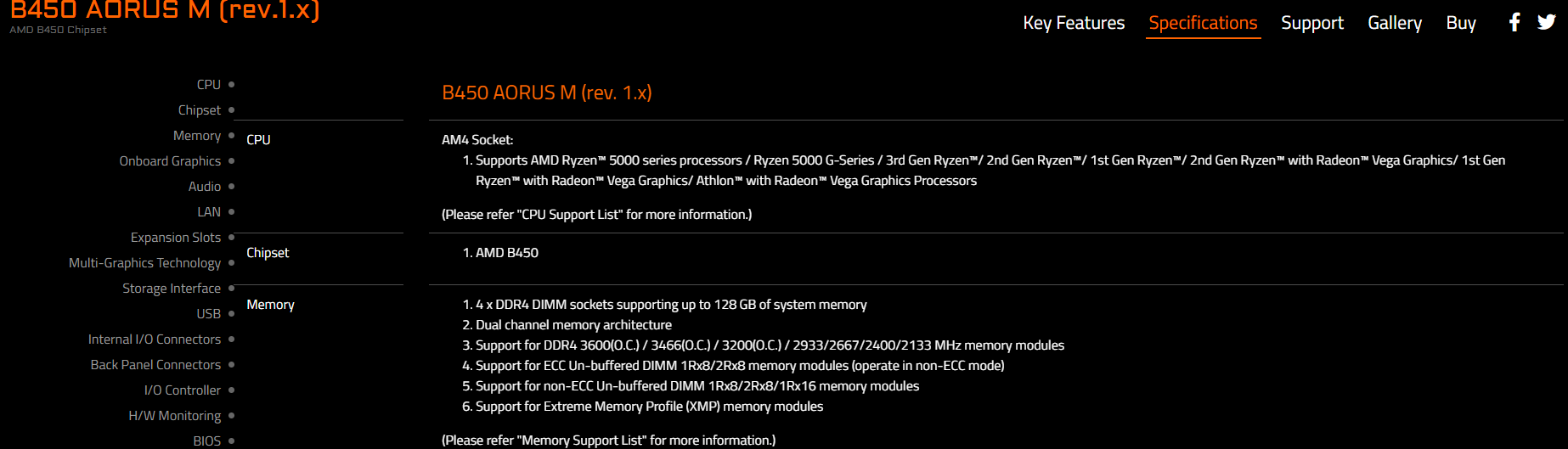The image size is (1568, 449).
Task: Switch to Key Features tab
Action: (x=1074, y=23)
